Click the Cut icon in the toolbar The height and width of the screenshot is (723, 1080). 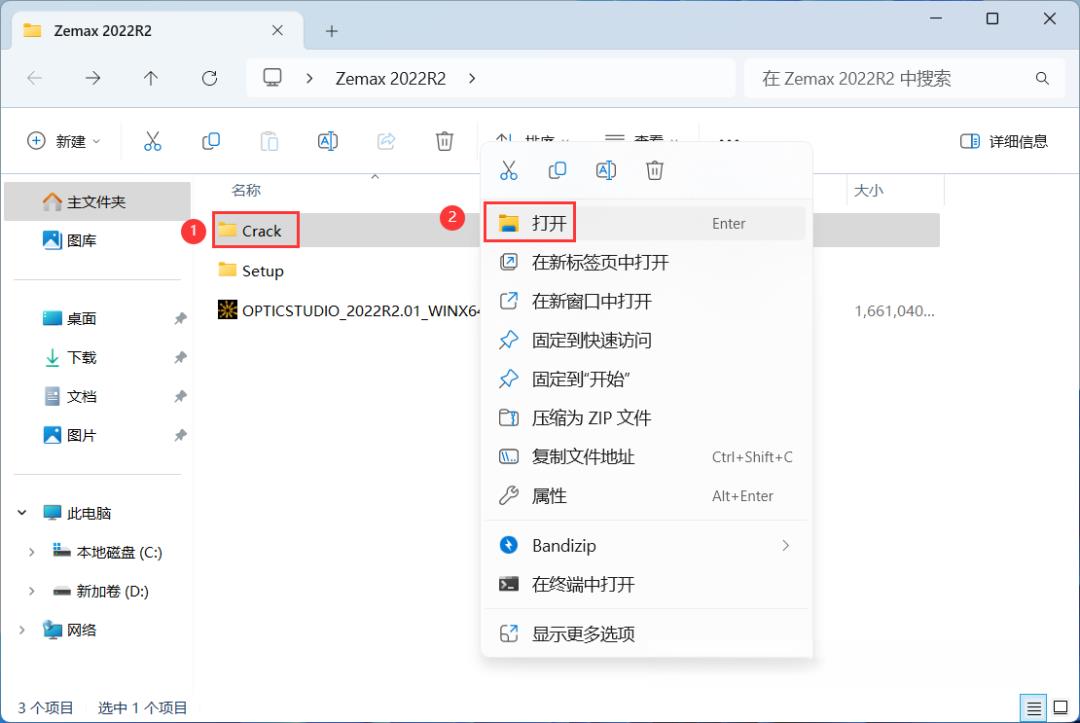[x=152, y=141]
